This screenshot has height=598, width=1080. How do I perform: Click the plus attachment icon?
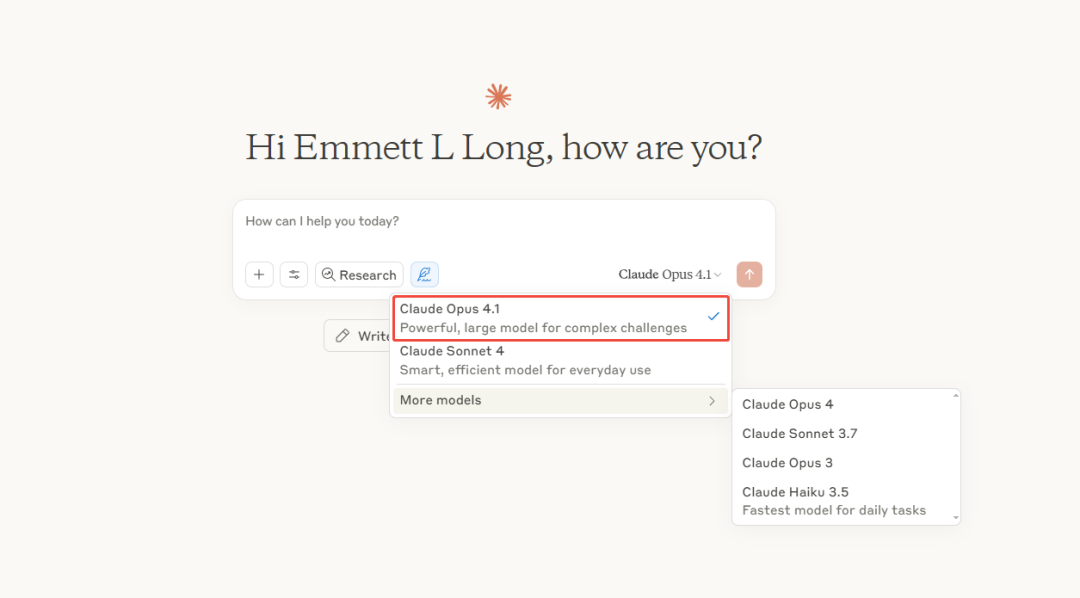259,274
